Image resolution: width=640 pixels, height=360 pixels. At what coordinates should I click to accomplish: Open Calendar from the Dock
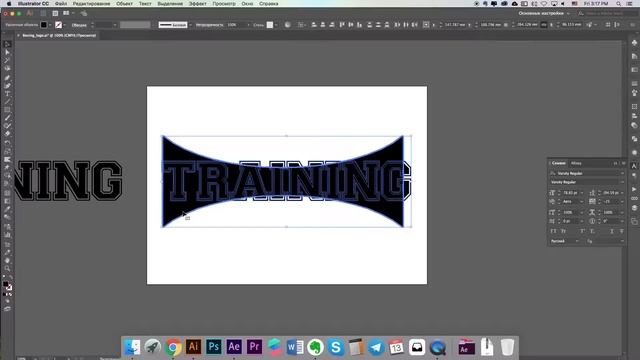point(396,347)
